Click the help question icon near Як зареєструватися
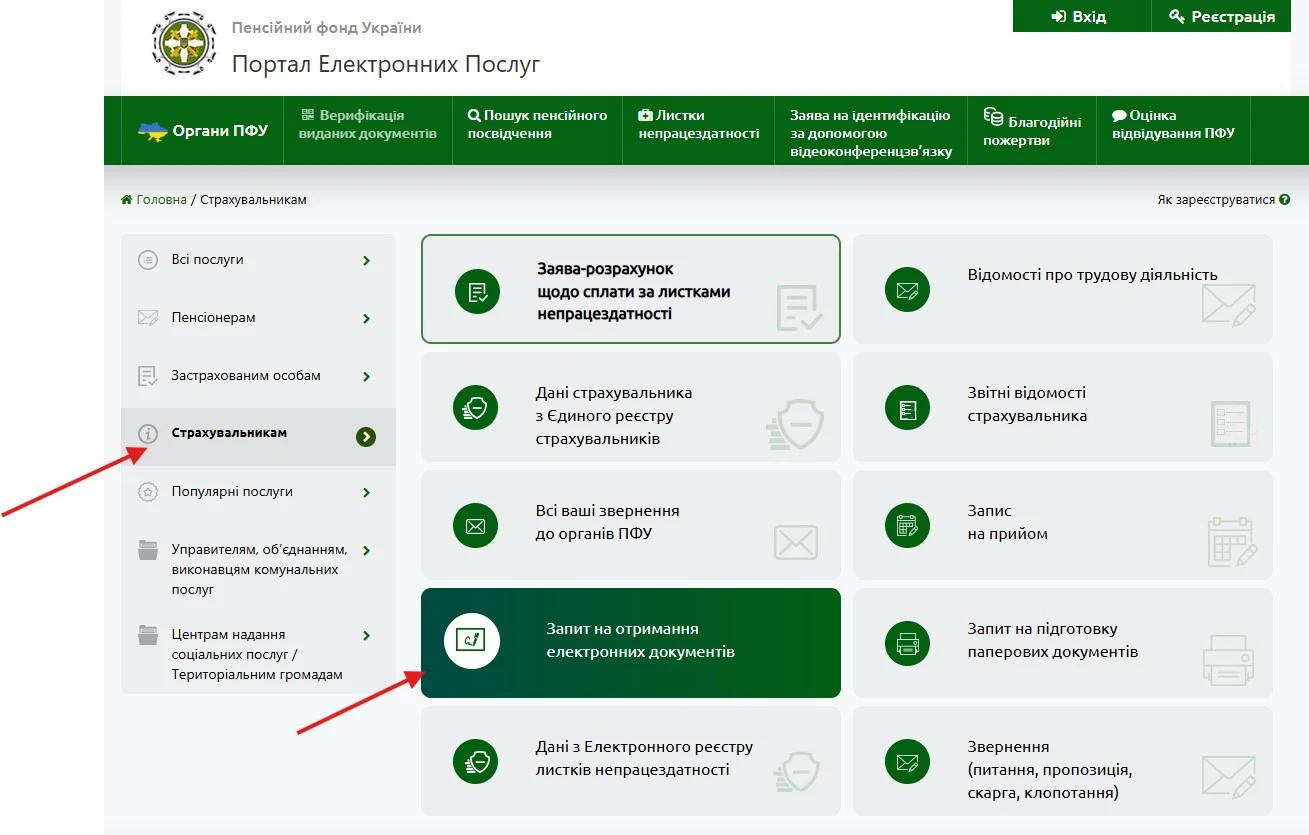The height and width of the screenshot is (835, 1309). pos(1284,200)
